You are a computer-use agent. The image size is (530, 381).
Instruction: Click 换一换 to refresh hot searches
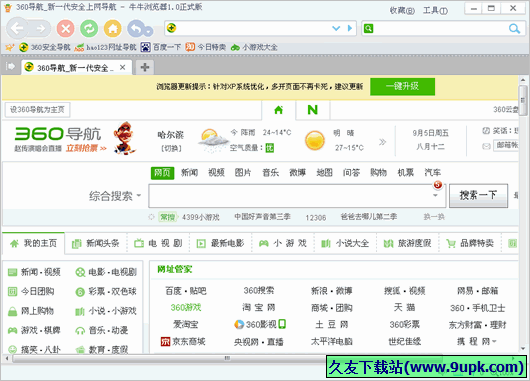click(x=434, y=217)
